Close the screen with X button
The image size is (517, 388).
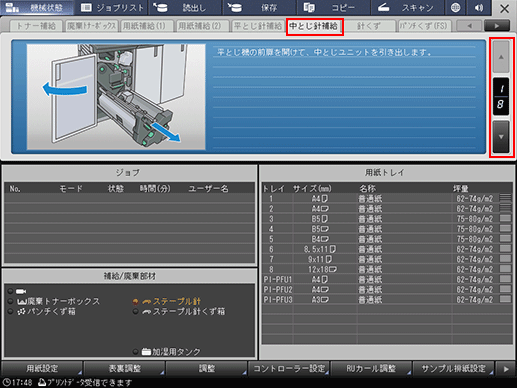tap(504, 9)
